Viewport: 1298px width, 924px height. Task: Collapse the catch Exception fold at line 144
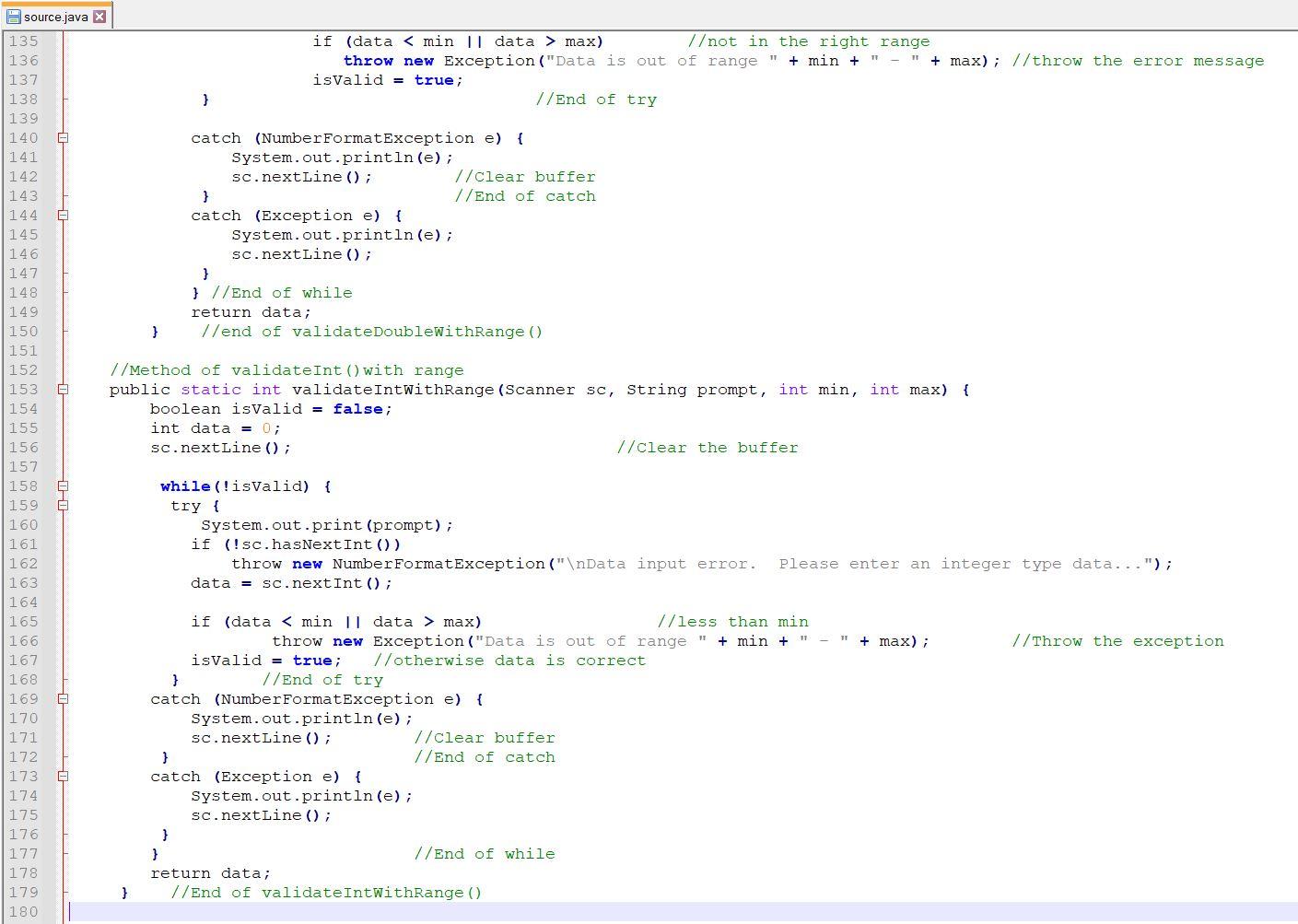pyautogui.click(x=61, y=215)
